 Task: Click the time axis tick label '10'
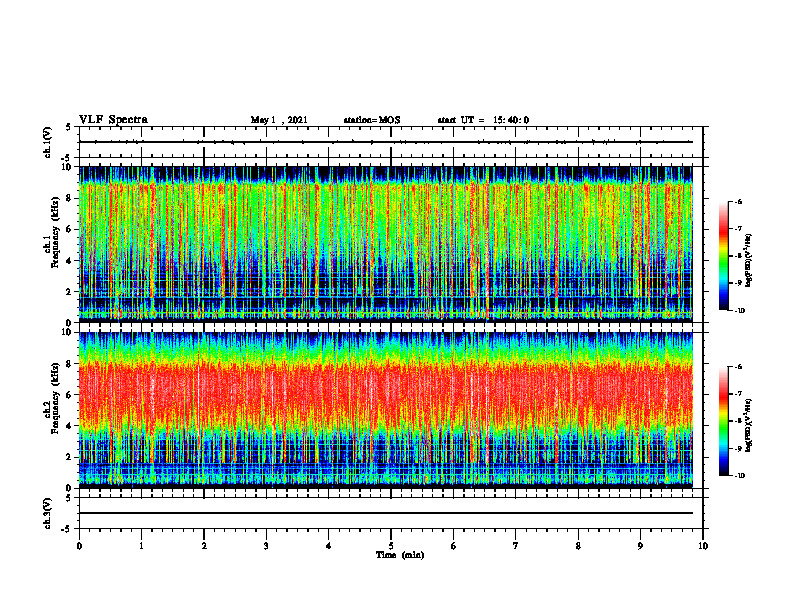point(703,546)
